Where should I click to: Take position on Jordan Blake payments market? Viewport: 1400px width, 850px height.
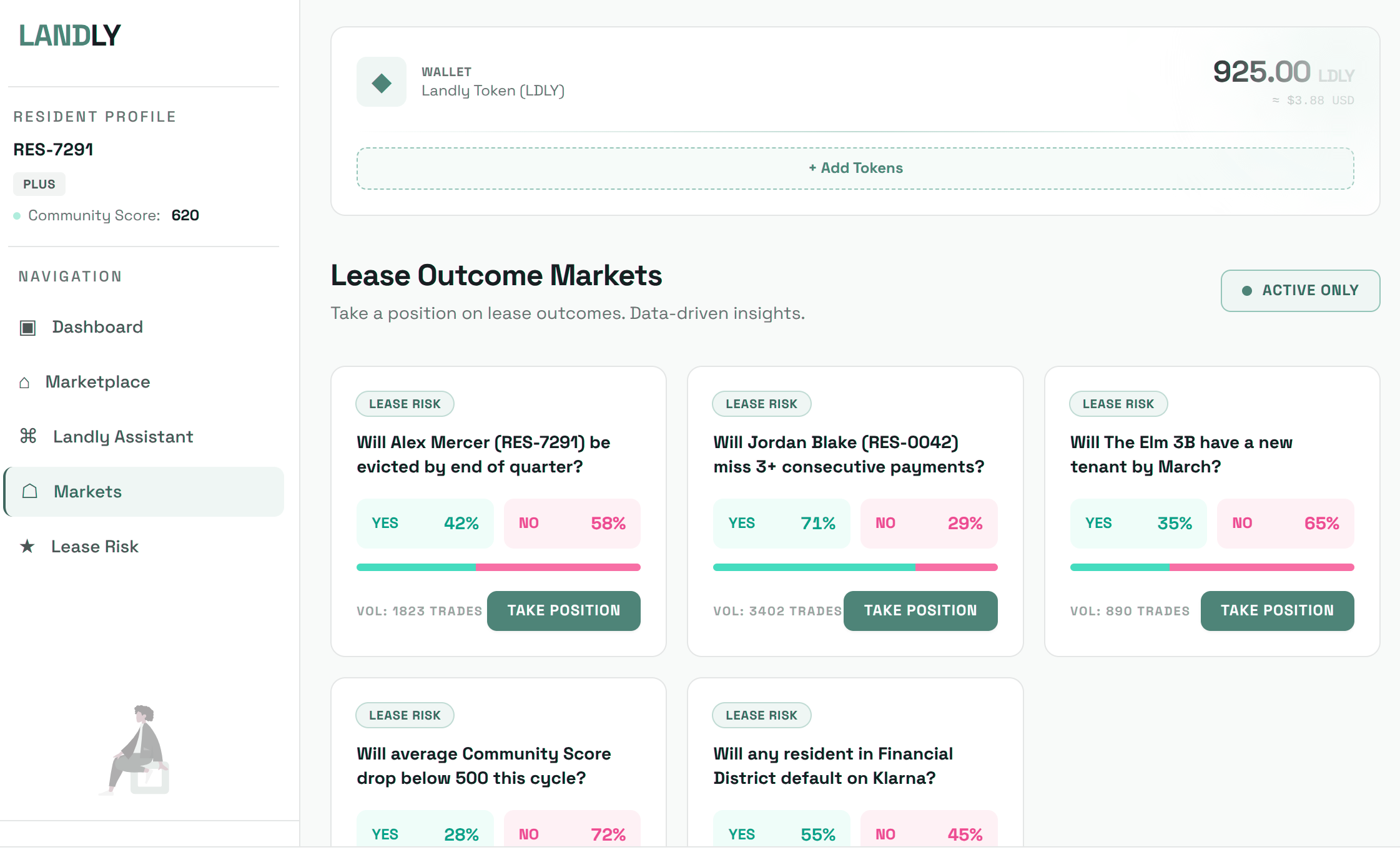coord(920,611)
